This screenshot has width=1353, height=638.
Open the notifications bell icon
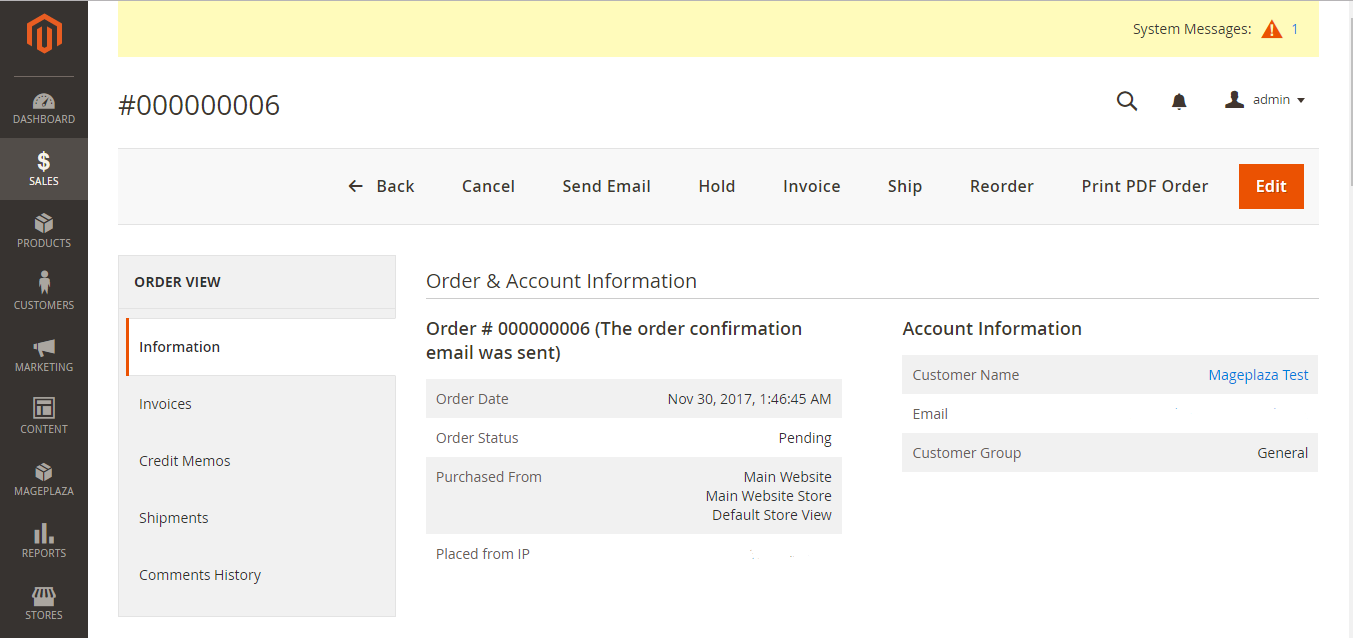point(1179,101)
